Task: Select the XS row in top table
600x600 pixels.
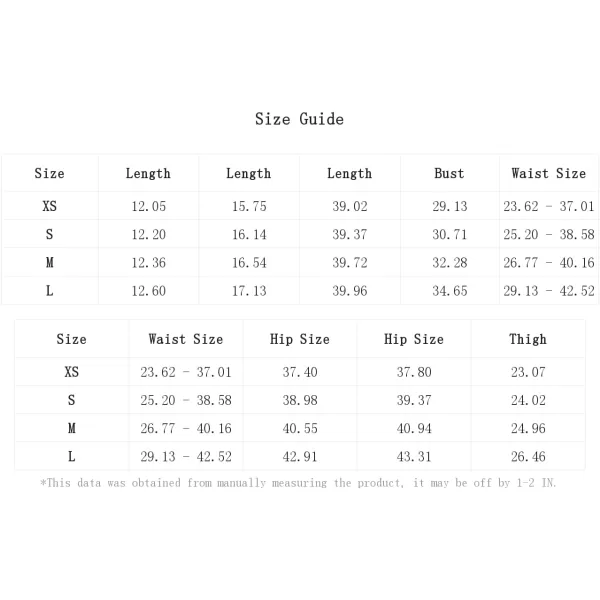Action: [300, 206]
